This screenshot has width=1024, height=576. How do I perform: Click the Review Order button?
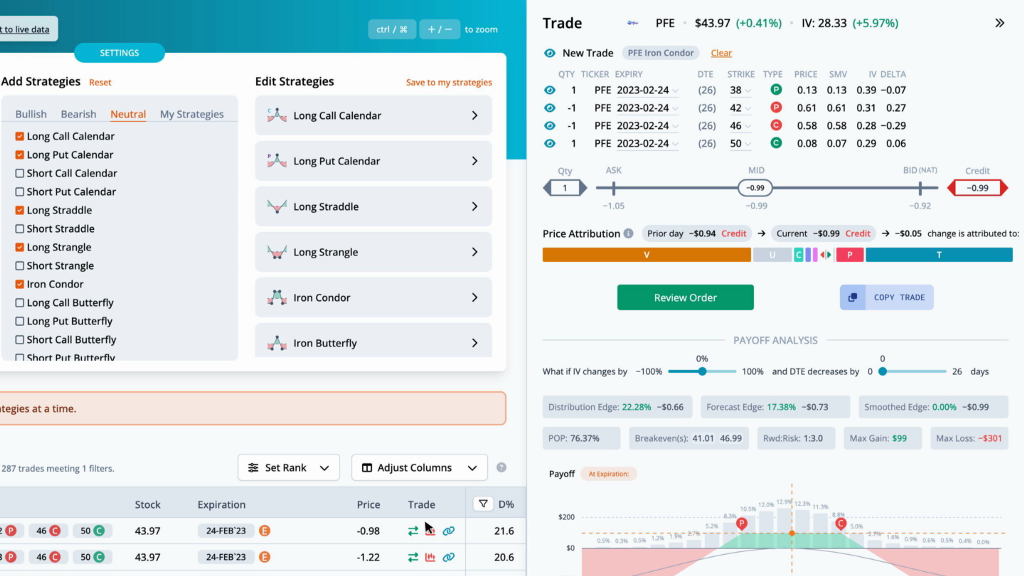coord(685,297)
